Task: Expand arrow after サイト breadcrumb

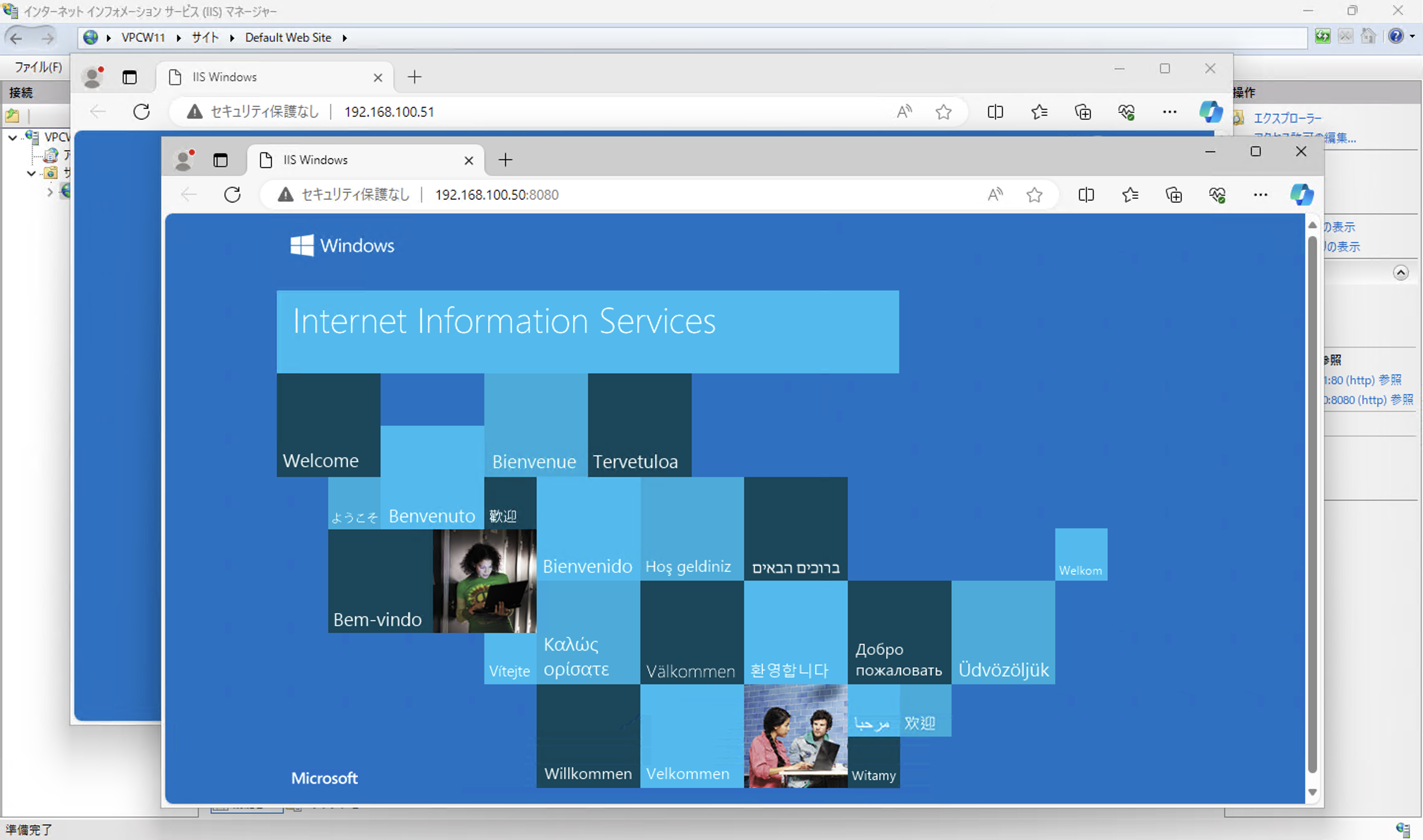Action: (x=232, y=38)
